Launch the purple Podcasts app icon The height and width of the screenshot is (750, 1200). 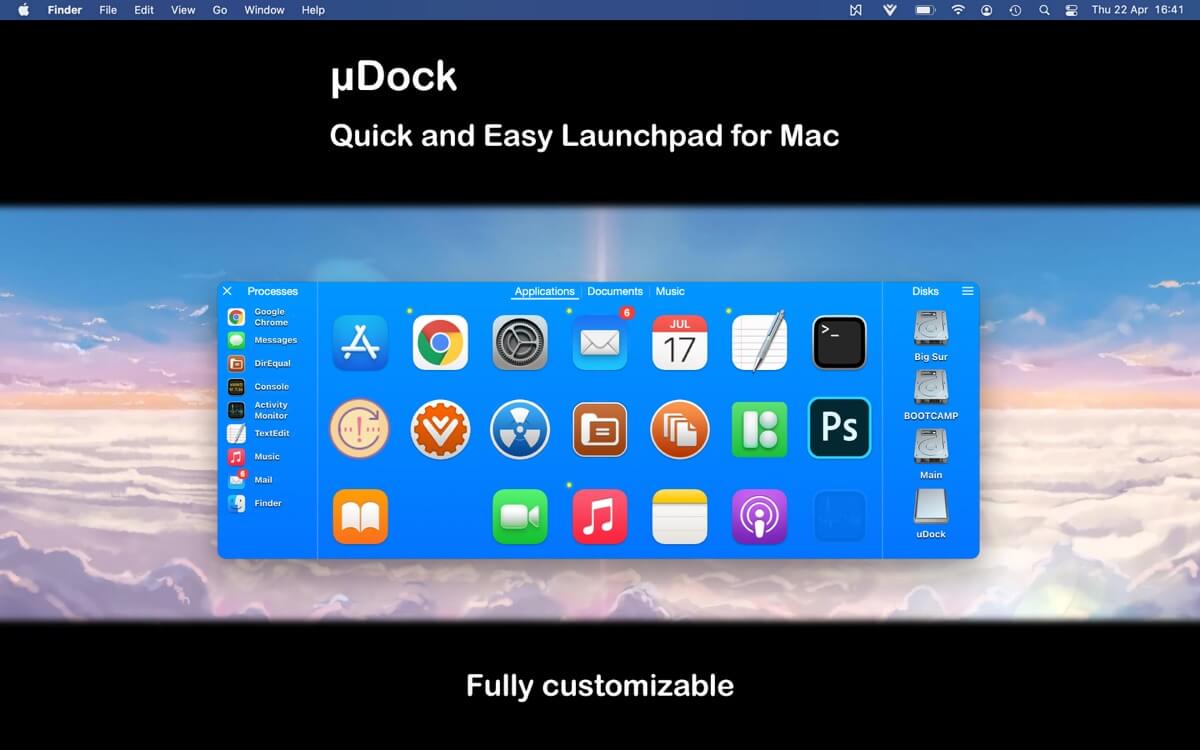point(760,517)
